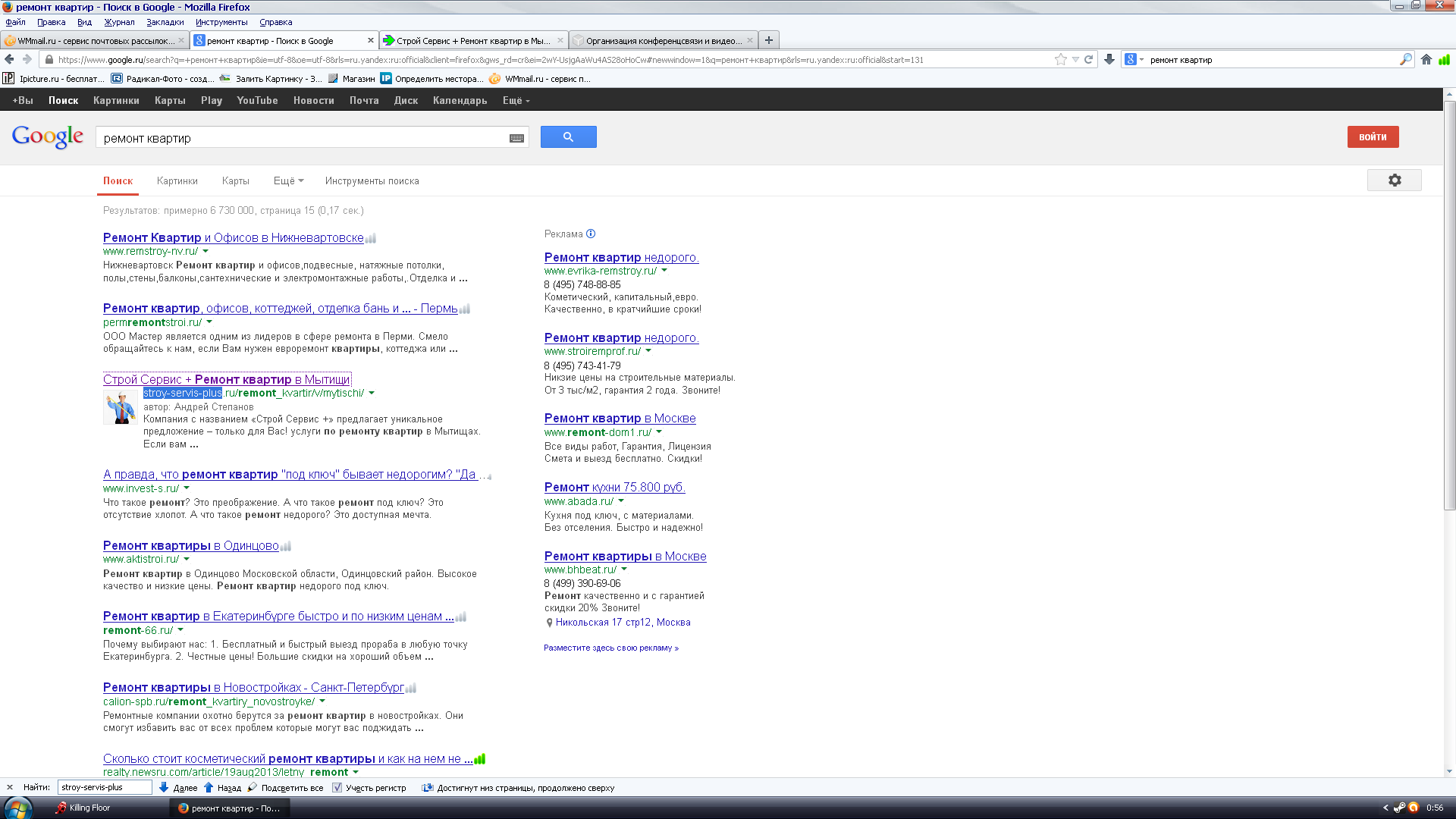This screenshot has height=819, width=1456.
Task: Open Ремонт квартиры в Одинцово result
Action: pos(191,545)
